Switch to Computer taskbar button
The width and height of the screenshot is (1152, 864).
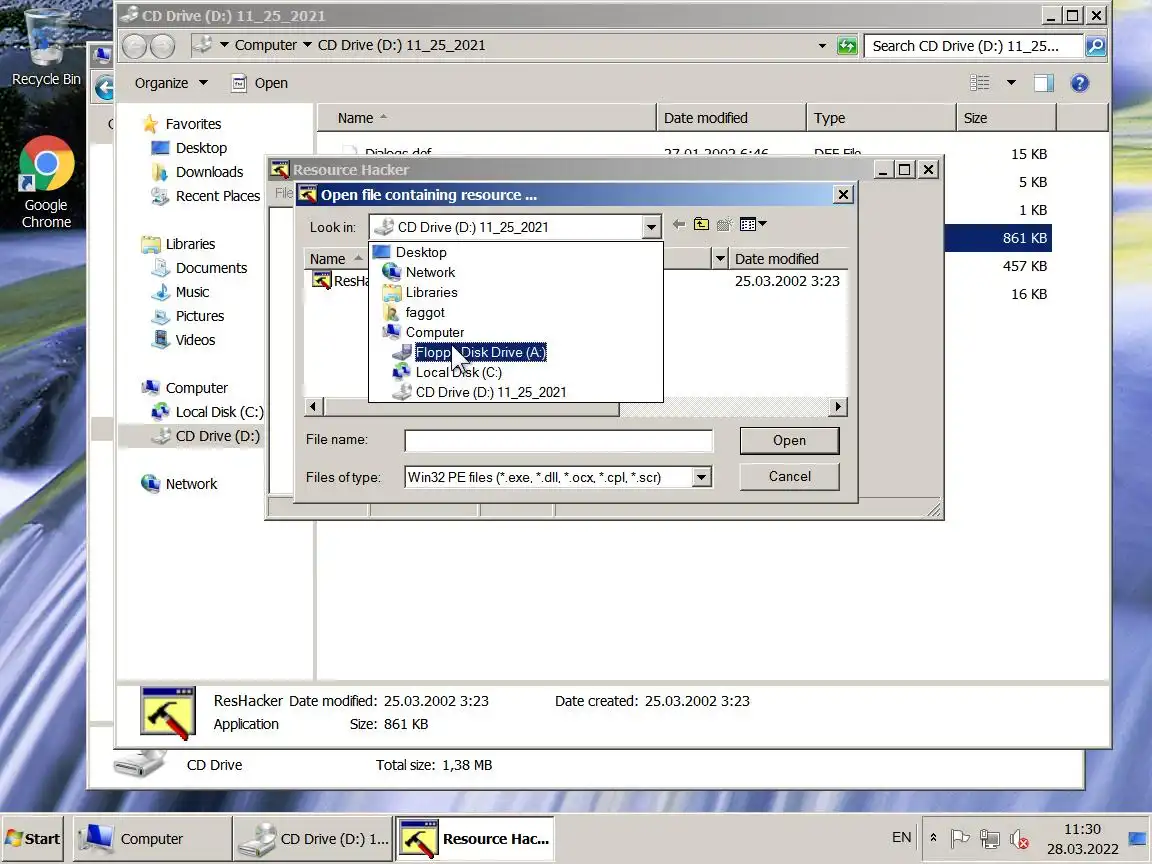(x=153, y=838)
